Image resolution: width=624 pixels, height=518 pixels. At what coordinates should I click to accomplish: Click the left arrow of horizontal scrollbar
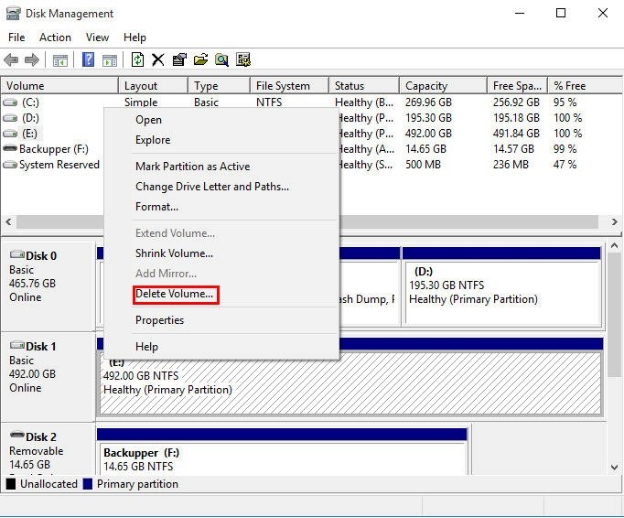[x=8, y=222]
